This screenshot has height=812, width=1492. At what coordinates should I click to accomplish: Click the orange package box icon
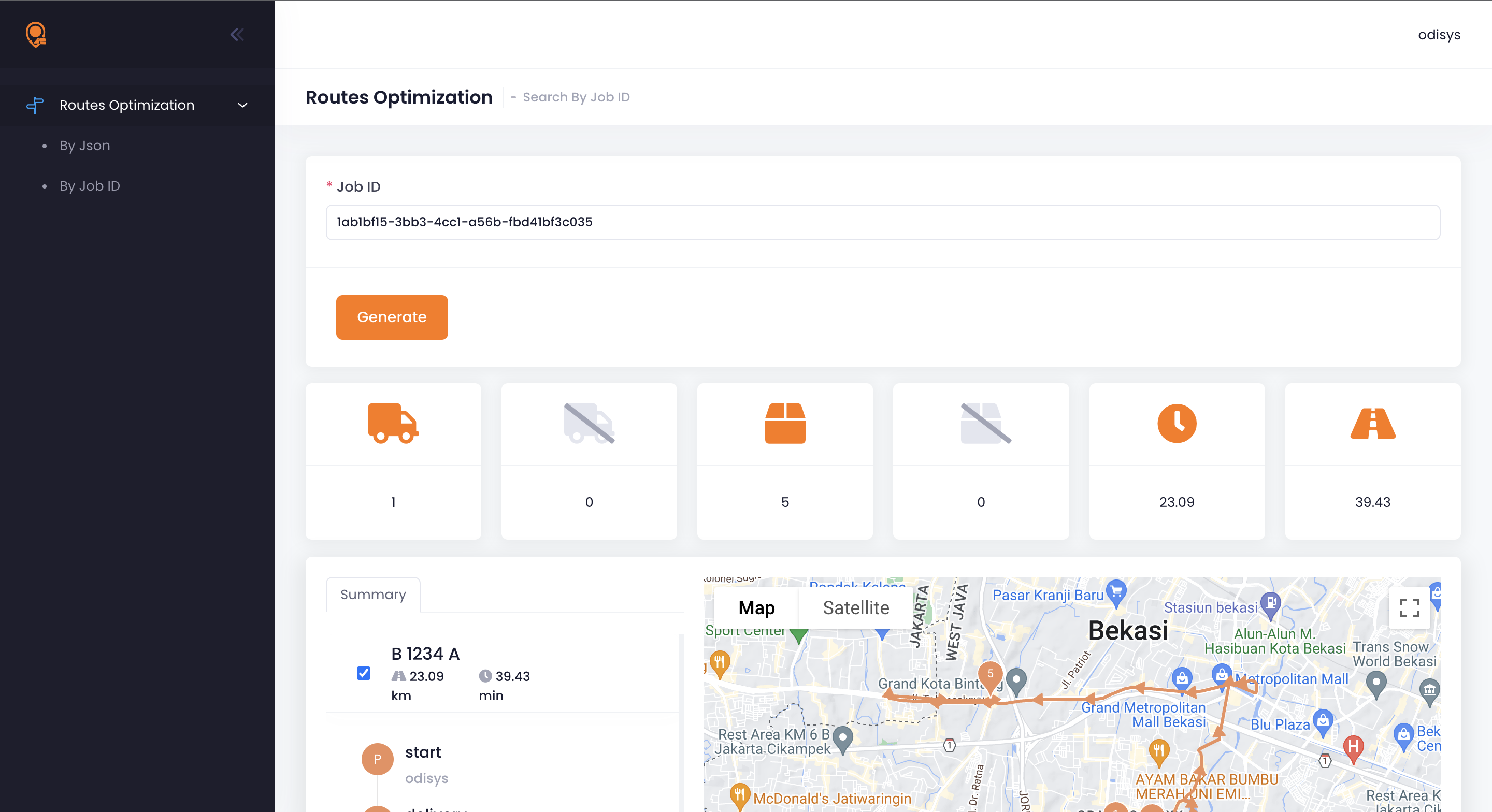click(x=785, y=424)
